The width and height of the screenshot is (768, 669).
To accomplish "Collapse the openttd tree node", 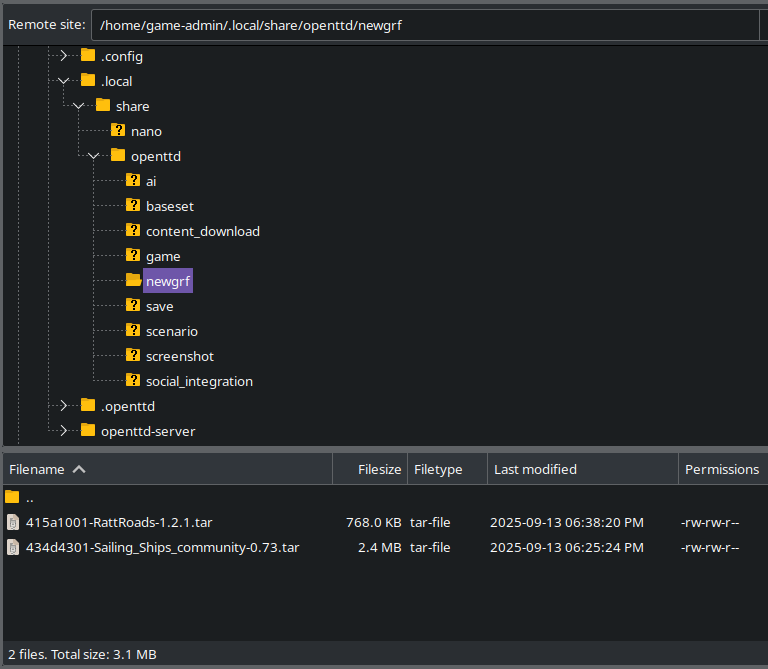I will [x=94, y=156].
